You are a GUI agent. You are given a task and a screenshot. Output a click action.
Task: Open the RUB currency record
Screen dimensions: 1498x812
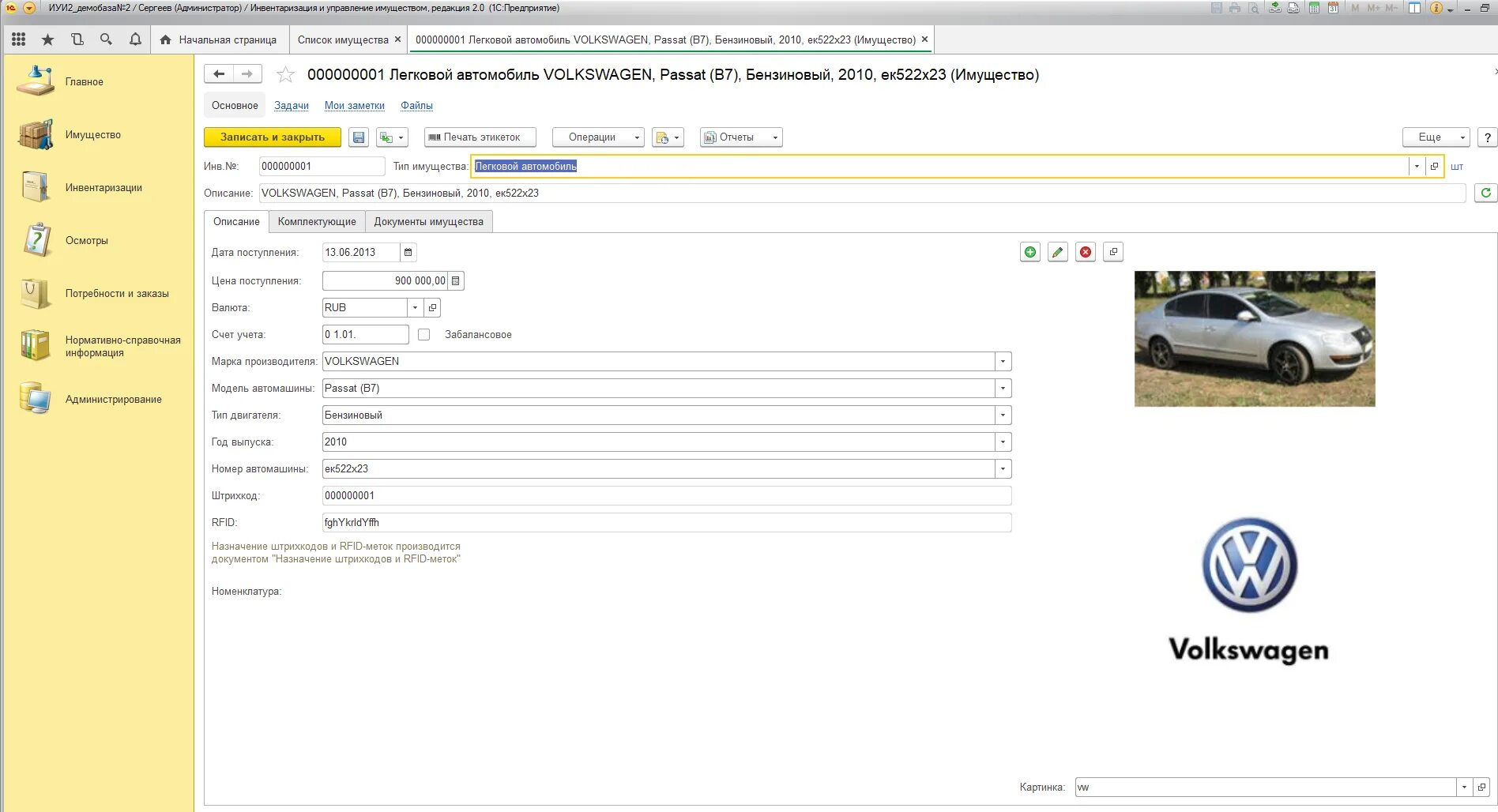432,308
